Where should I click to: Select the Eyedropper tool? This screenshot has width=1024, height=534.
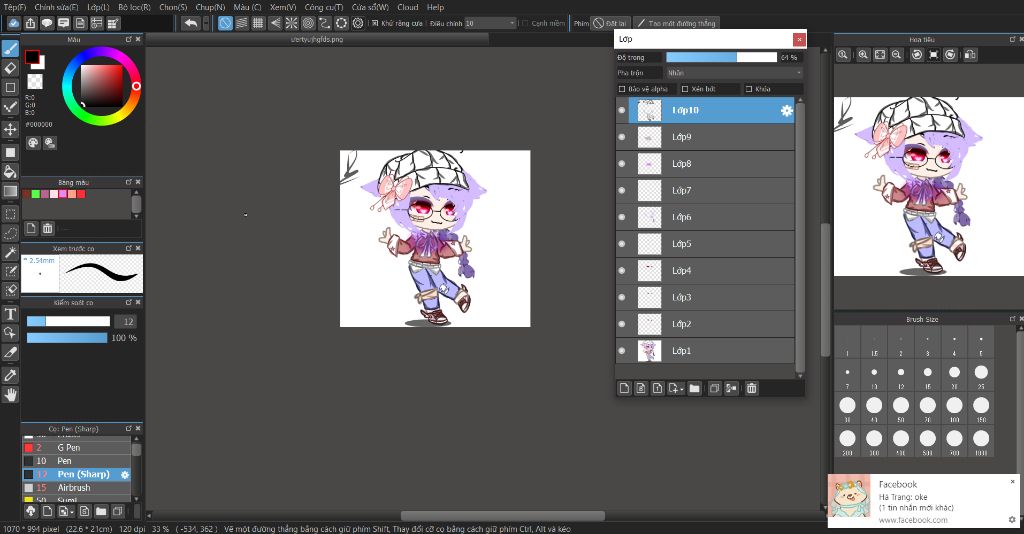click(x=10, y=375)
